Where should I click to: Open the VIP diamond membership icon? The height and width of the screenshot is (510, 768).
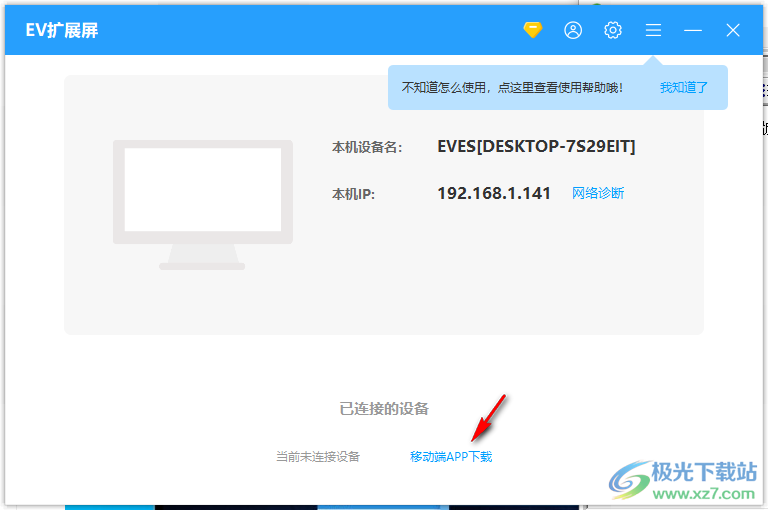coord(532,30)
